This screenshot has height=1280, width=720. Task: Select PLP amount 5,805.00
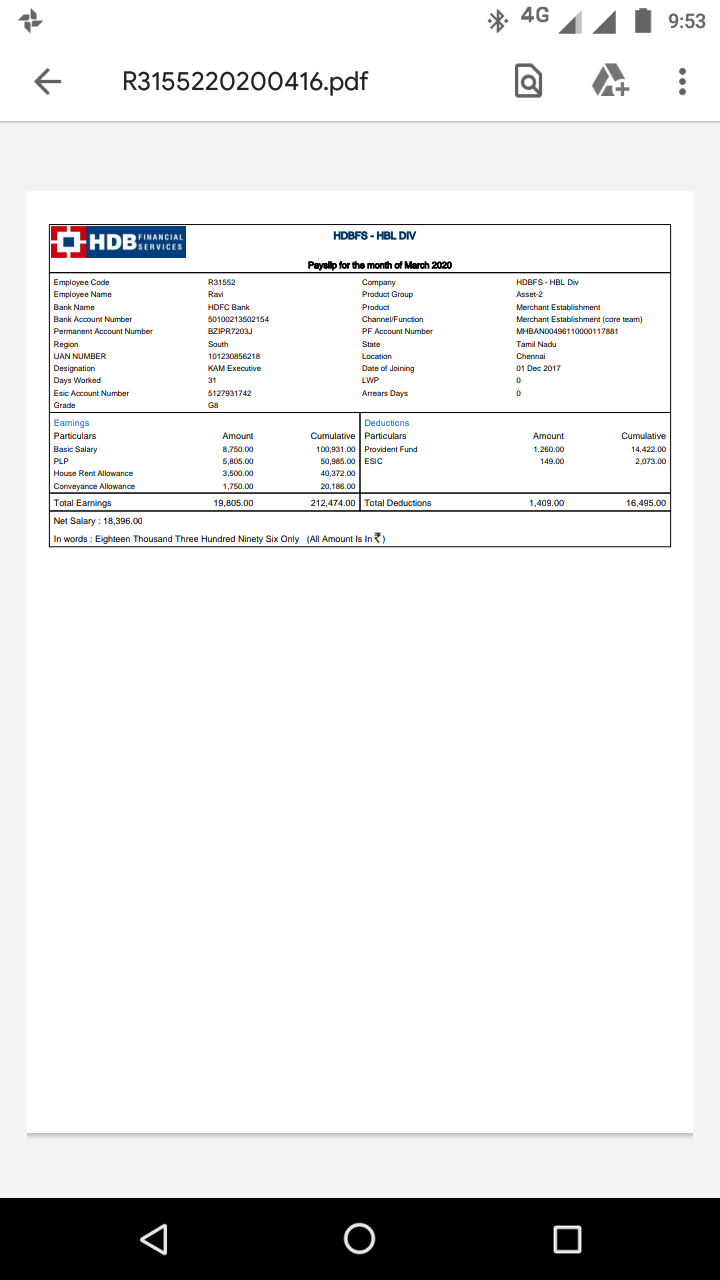(x=238, y=462)
